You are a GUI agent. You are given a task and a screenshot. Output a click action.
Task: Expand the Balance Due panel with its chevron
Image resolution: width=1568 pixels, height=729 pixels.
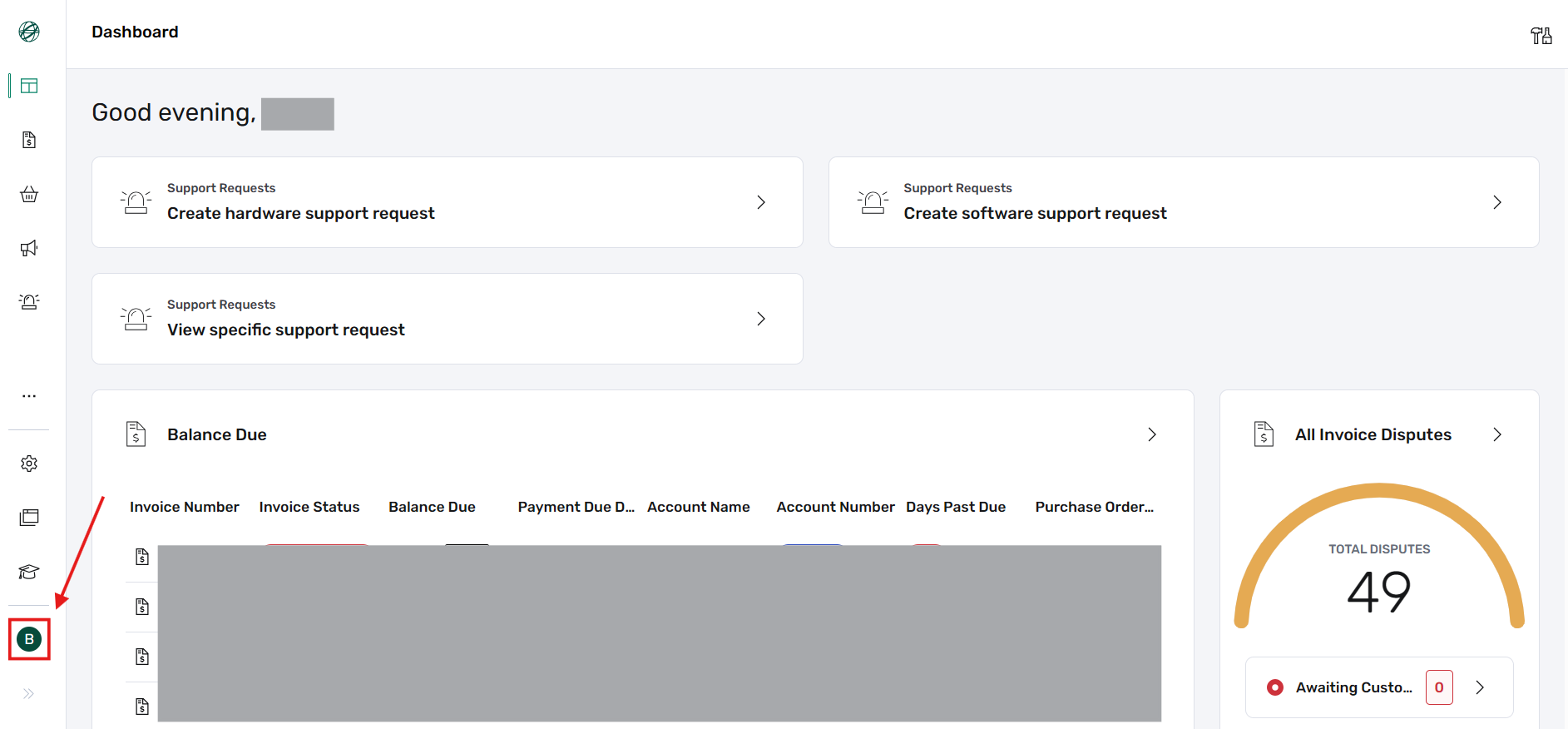coord(1152,434)
